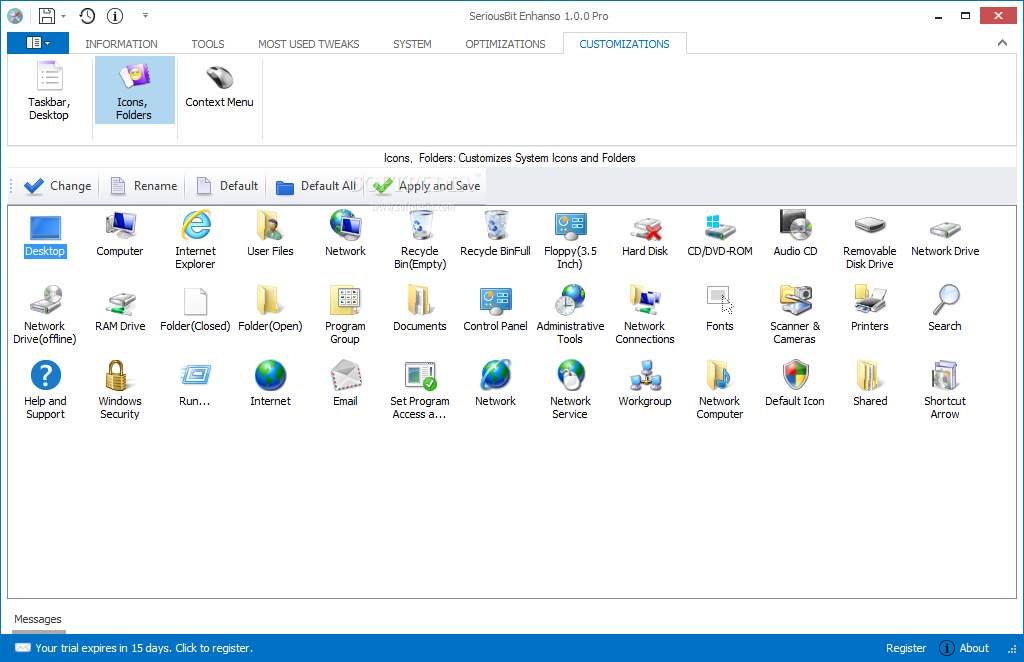Select the Computer icon item
Image resolution: width=1024 pixels, height=662 pixels.
click(120, 235)
